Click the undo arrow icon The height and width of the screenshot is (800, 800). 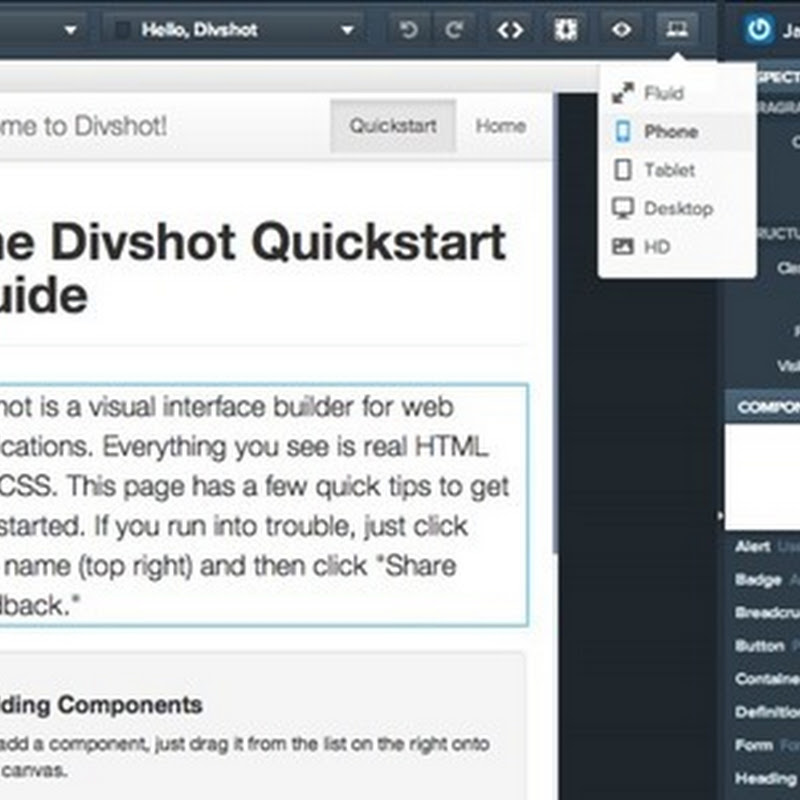point(409,30)
